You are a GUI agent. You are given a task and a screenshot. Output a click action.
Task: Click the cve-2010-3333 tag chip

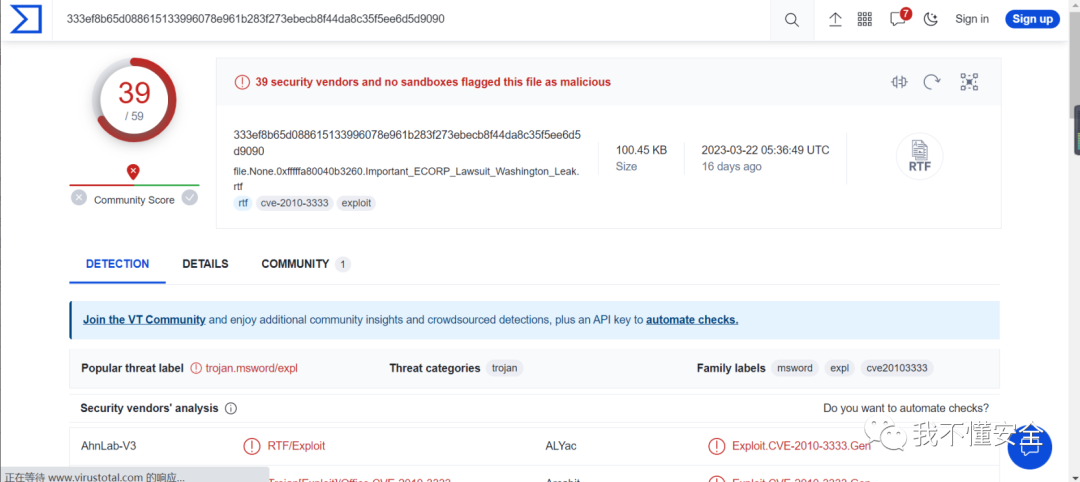295,203
